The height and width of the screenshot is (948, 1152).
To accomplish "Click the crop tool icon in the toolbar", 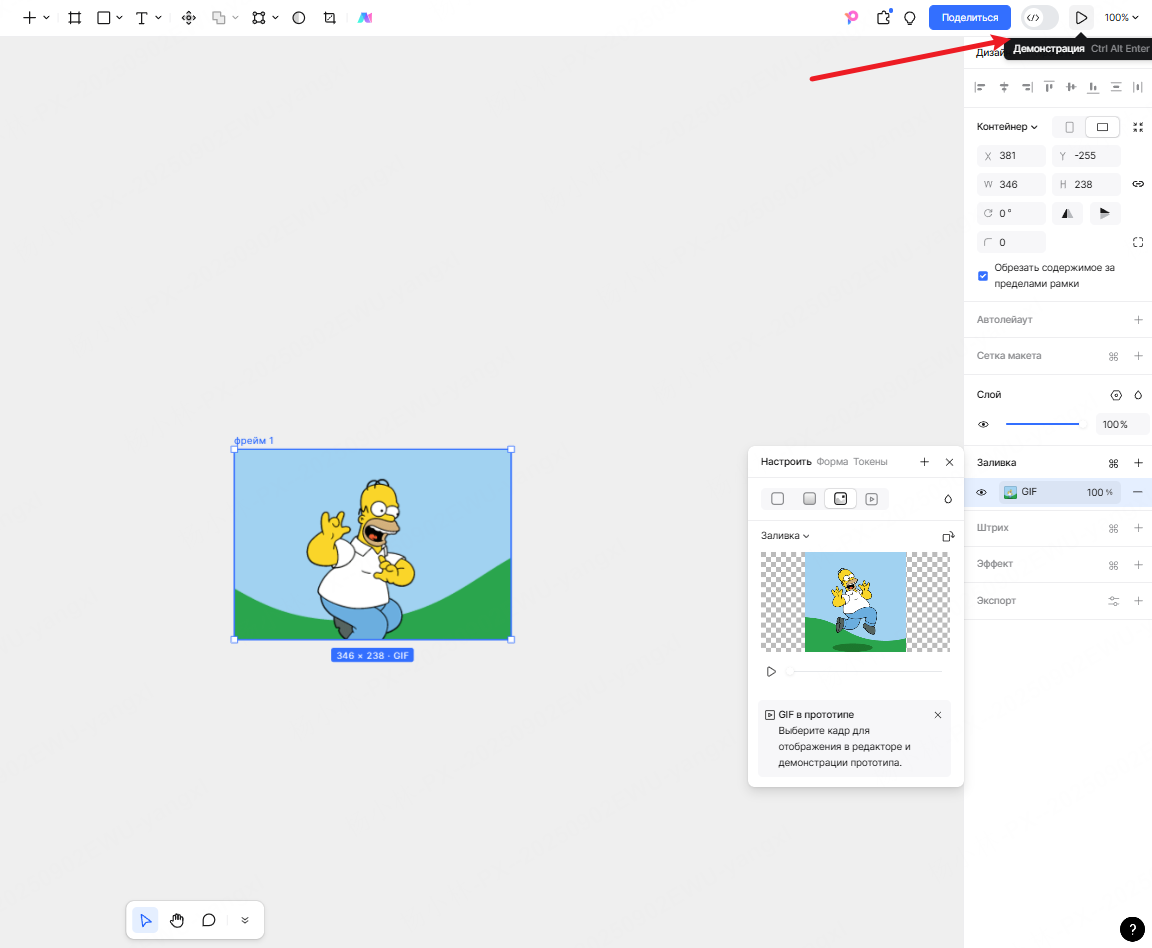I will pos(330,18).
